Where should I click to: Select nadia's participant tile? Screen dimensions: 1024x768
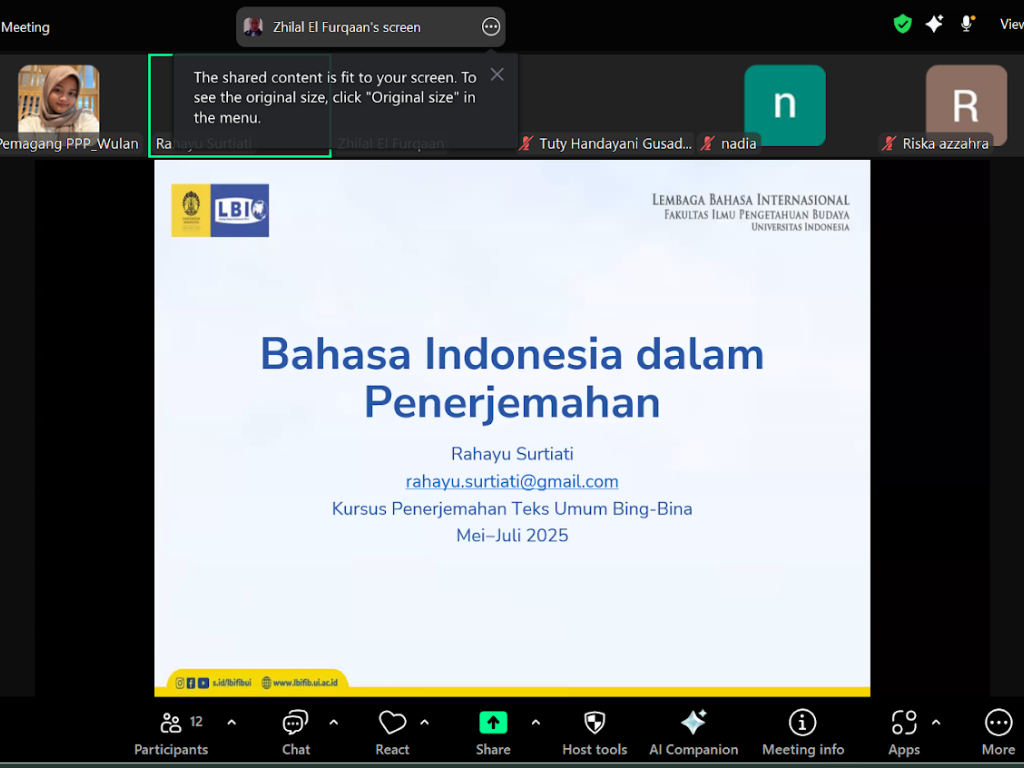point(785,104)
